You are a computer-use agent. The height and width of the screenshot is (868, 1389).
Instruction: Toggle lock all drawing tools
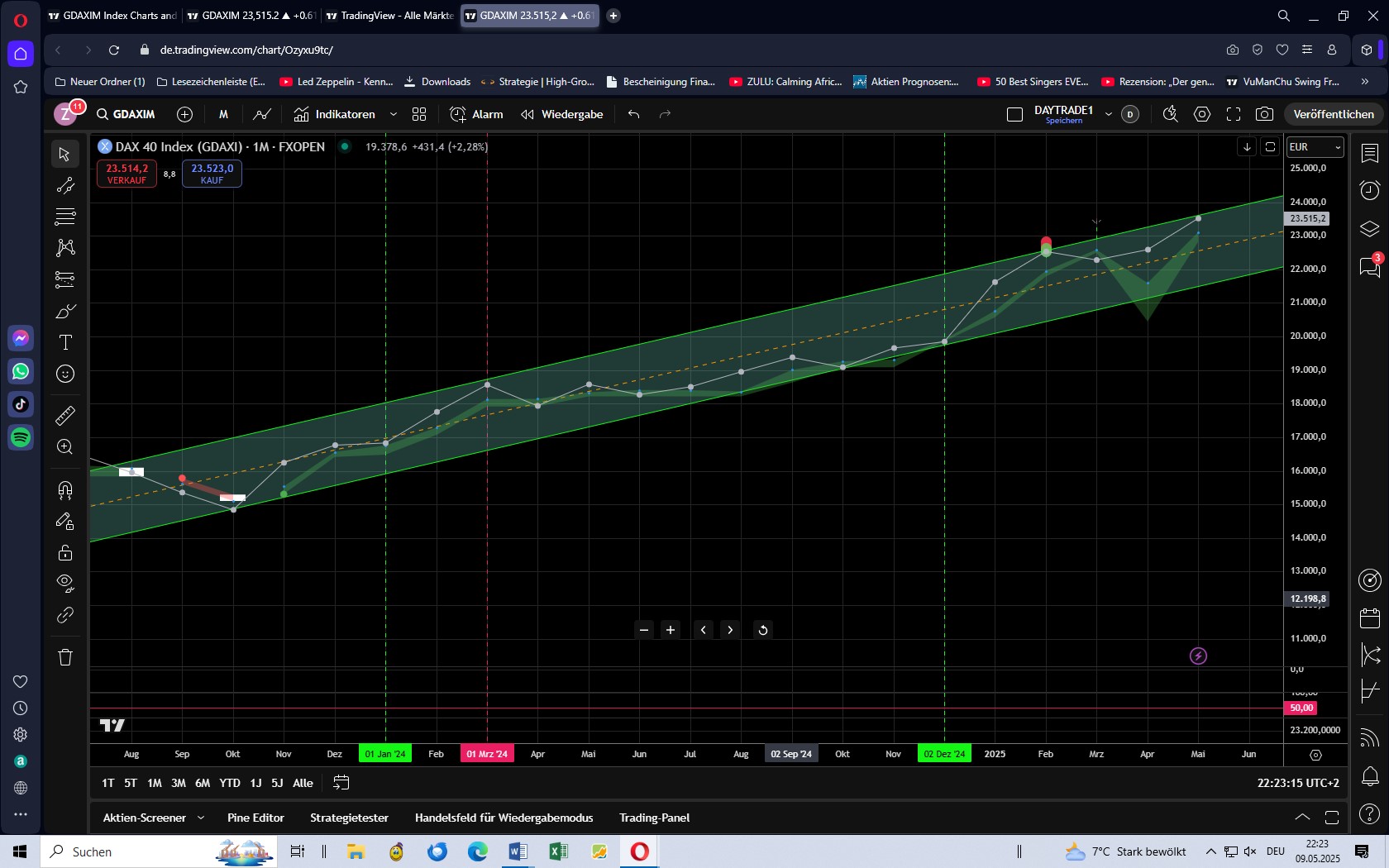click(x=65, y=553)
